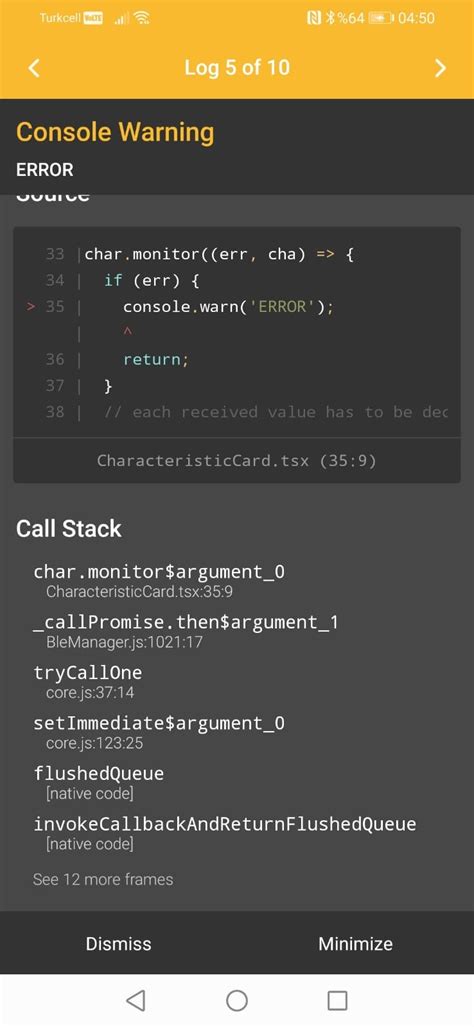
Task: Expand See 12 more frames
Action: point(103,879)
